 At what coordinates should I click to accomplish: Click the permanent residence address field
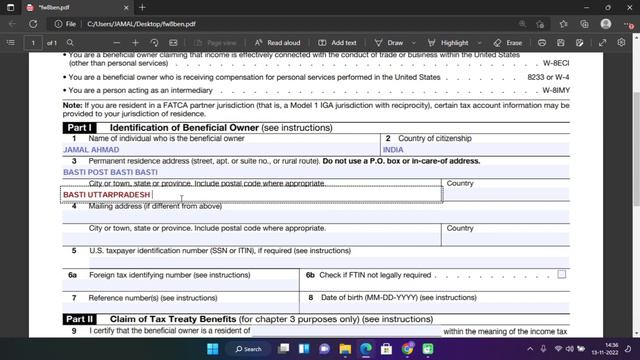316,172
